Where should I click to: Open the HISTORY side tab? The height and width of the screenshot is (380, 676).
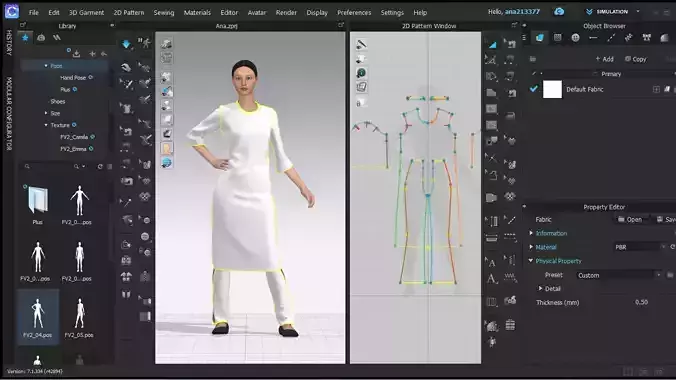pos(8,42)
